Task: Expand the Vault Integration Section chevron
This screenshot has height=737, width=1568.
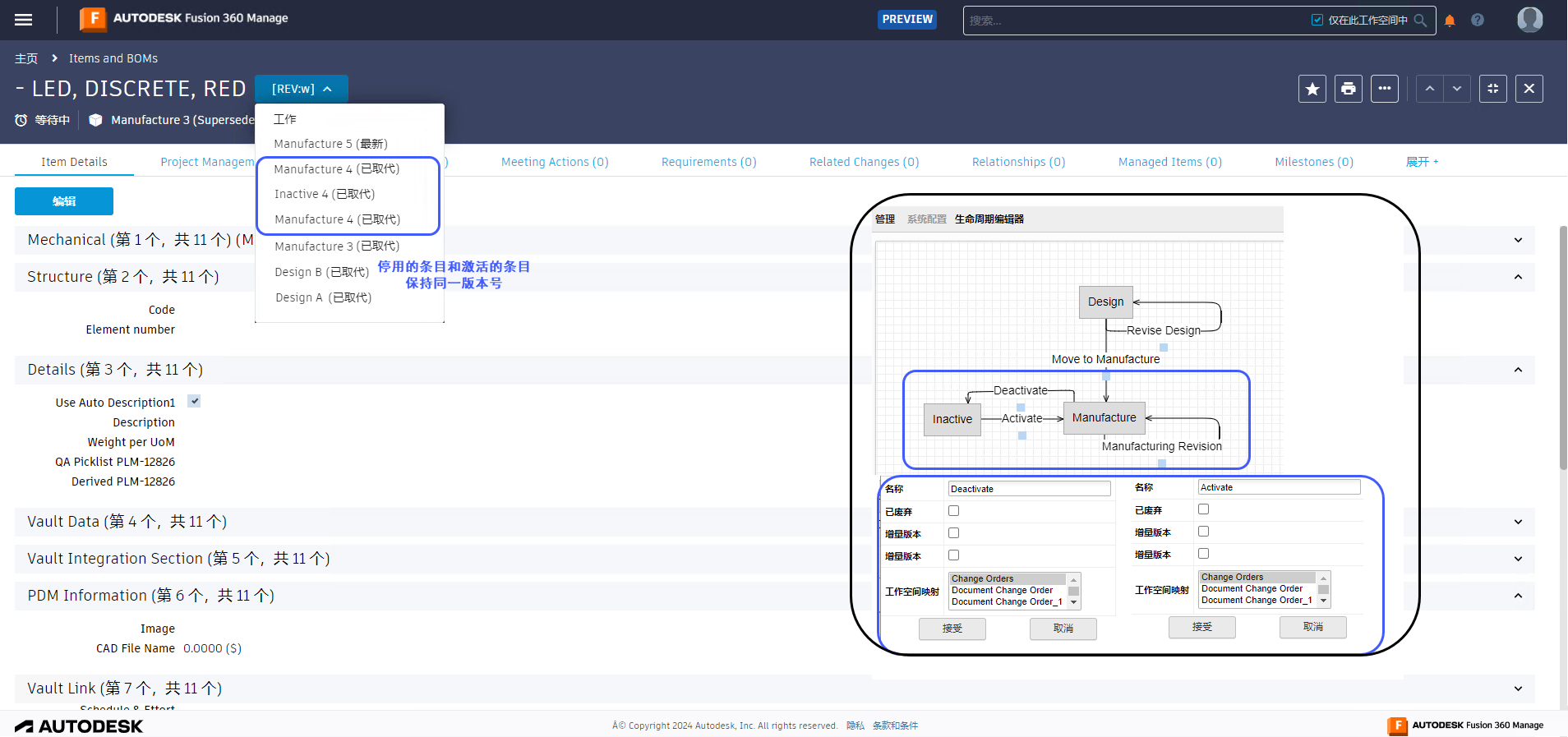Action: pyautogui.click(x=1518, y=559)
